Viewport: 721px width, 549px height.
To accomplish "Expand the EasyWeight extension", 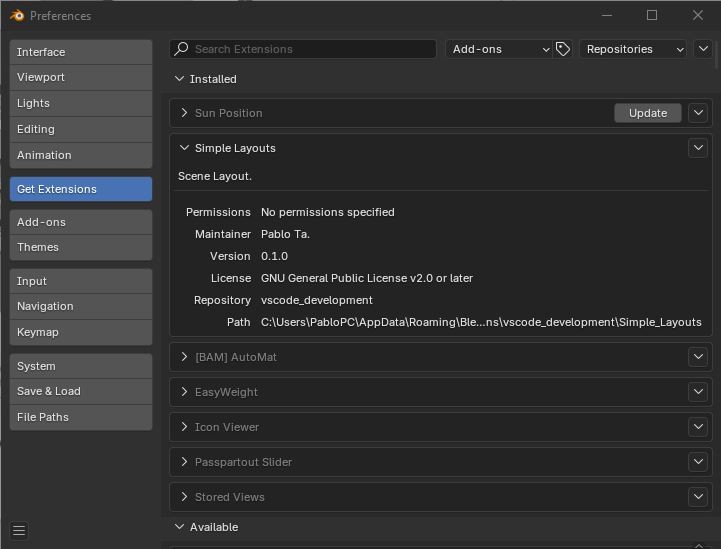I will tap(184, 392).
